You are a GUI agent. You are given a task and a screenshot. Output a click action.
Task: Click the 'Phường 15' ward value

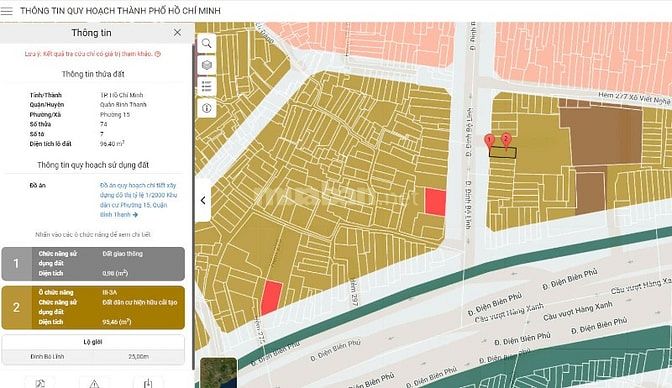point(115,114)
